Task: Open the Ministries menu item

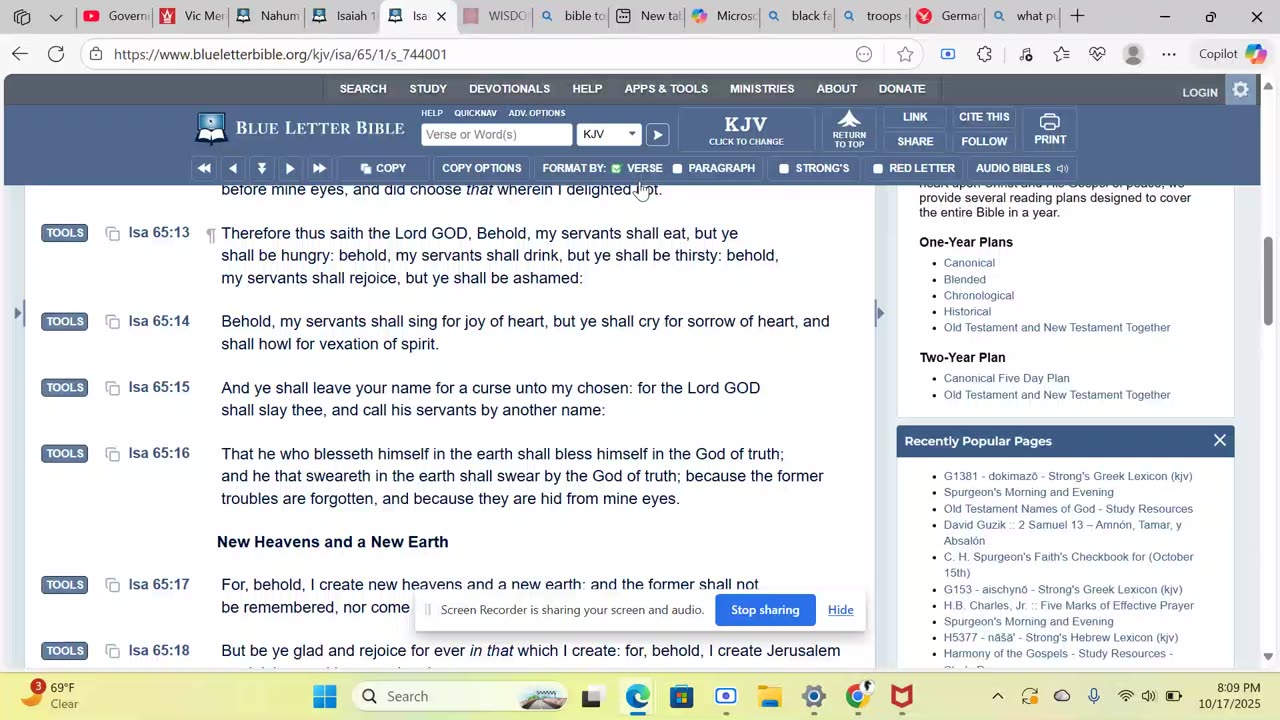Action: click(762, 89)
